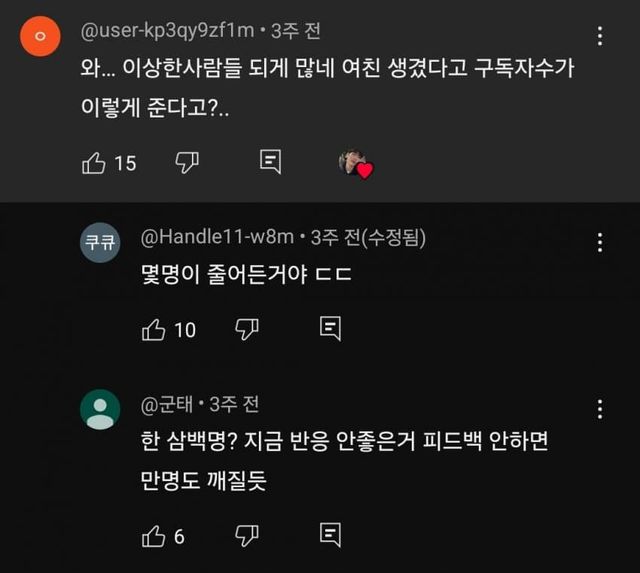Image resolution: width=640 pixels, height=573 pixels.
Task: Dislike the comment by @user-kp3qy9zf1m
Action: [x=187, y=162]
